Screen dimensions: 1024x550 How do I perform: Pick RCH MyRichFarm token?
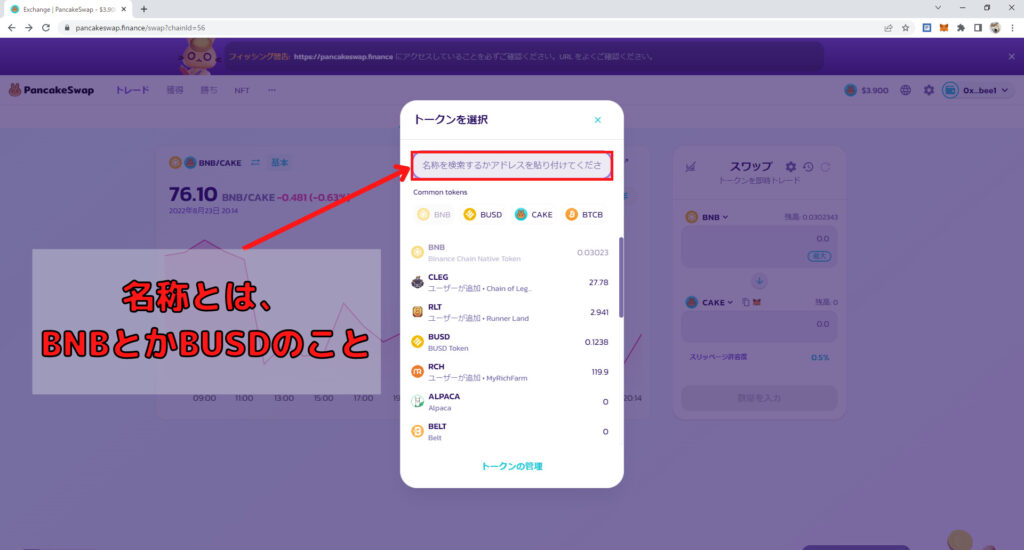point(512,372)
